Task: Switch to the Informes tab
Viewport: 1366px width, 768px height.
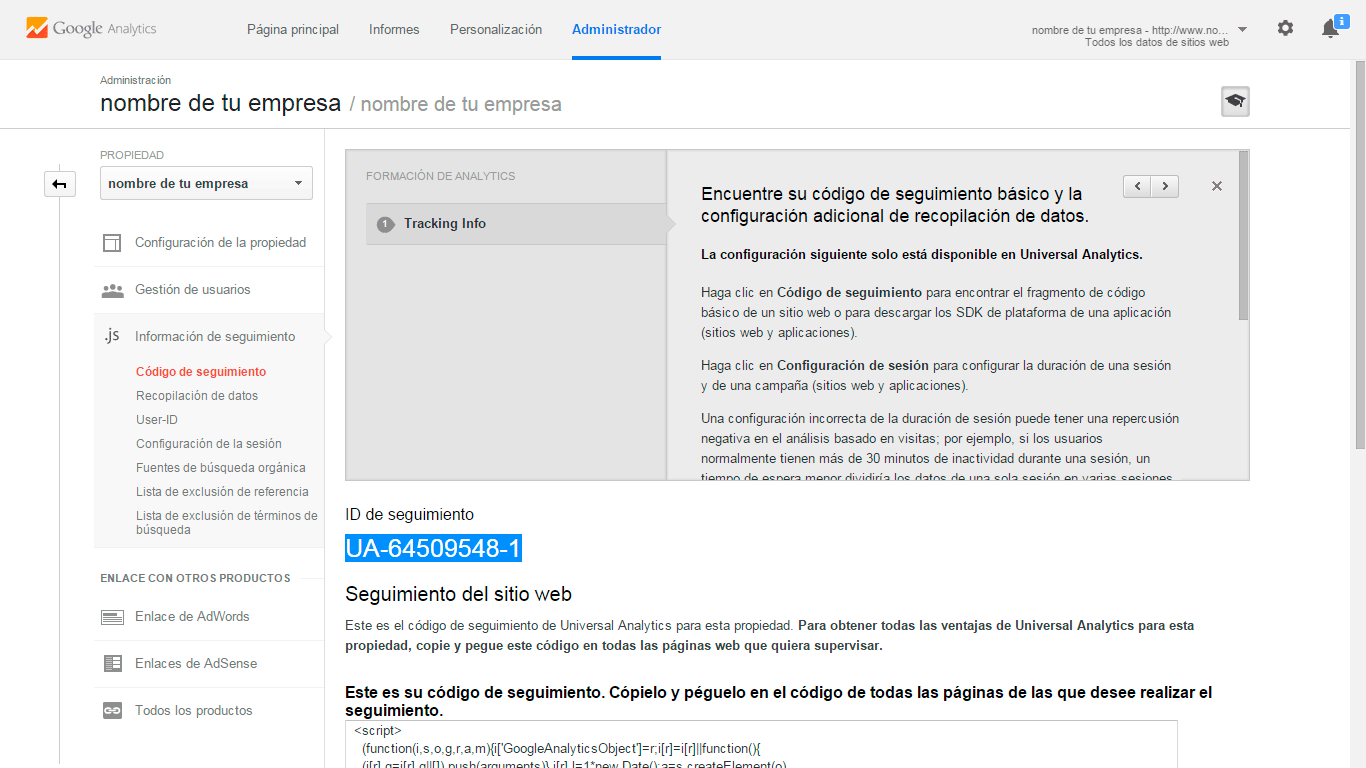Action: click(394, 30)
